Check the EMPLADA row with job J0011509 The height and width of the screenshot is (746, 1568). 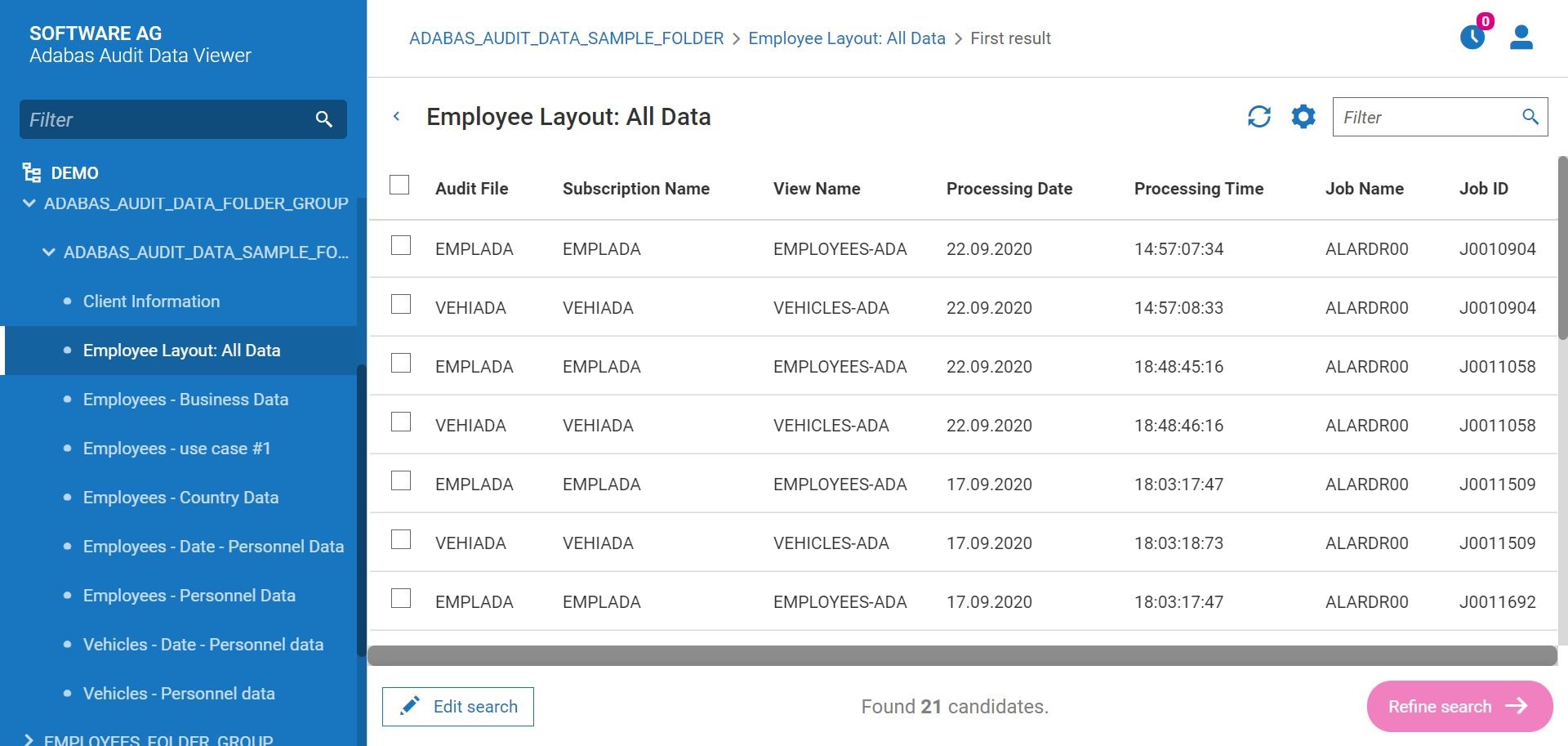pyautogui.click(x=401, y=480)
